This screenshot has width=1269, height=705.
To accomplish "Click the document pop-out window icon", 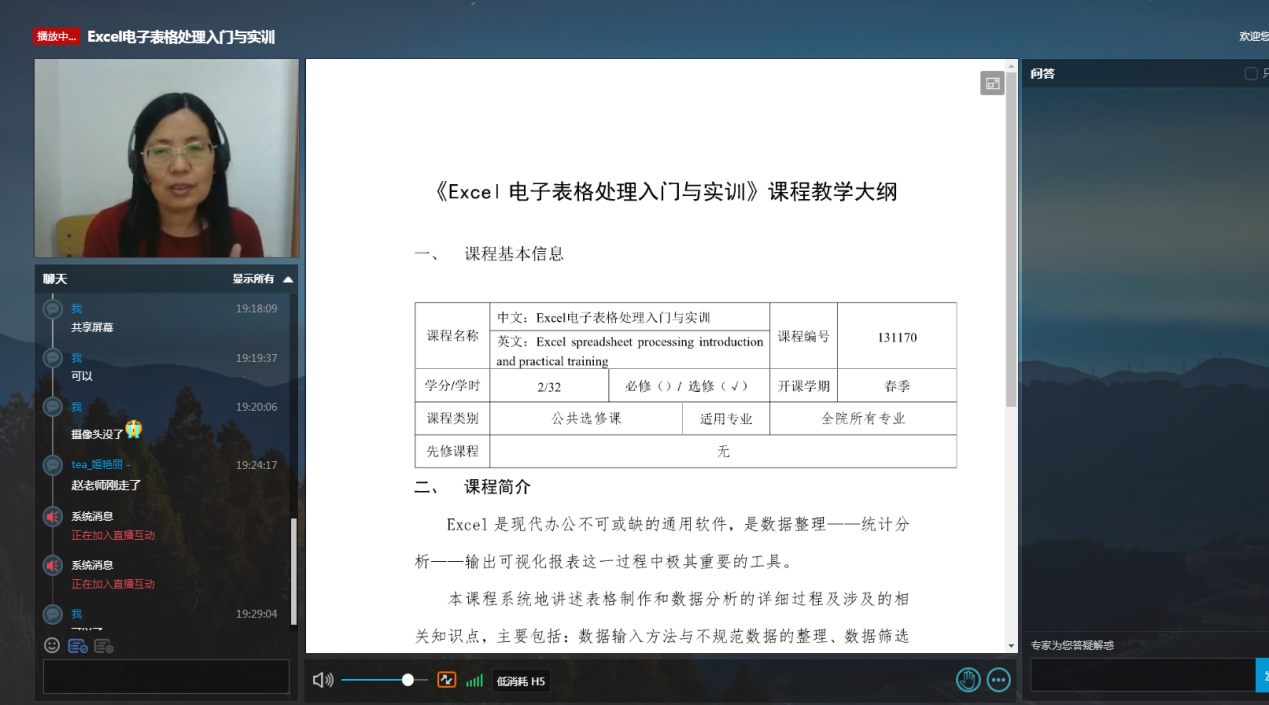I will coord(992,84).
